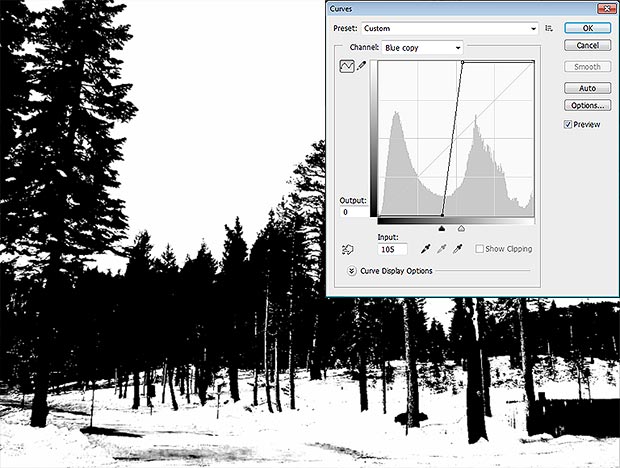
Task: Apply Auto curves adjustment
Action: click(x=588, y=88)
